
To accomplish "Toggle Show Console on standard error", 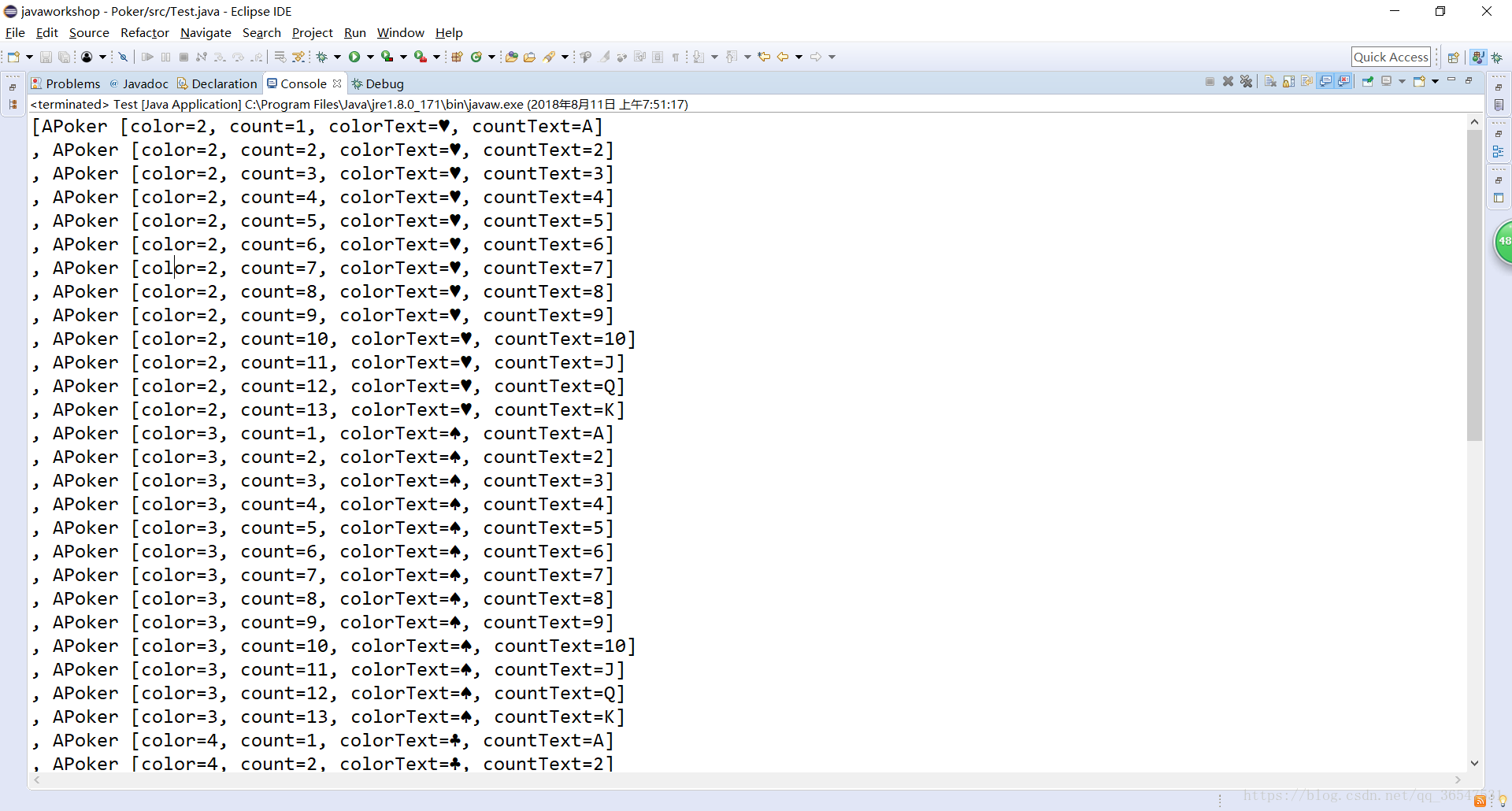I will coord(1344,81).
